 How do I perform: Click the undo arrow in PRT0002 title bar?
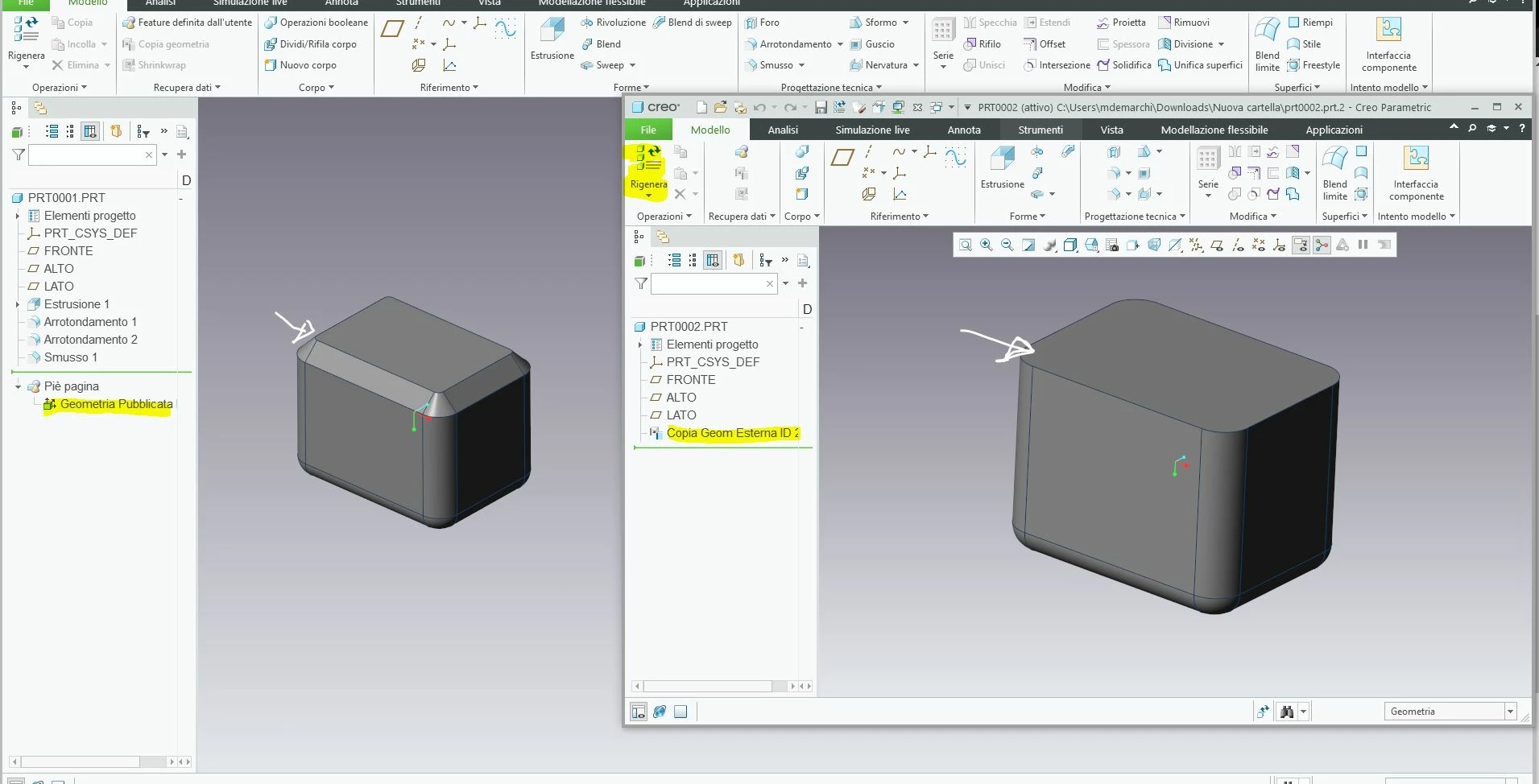click(x=759, y=107)
